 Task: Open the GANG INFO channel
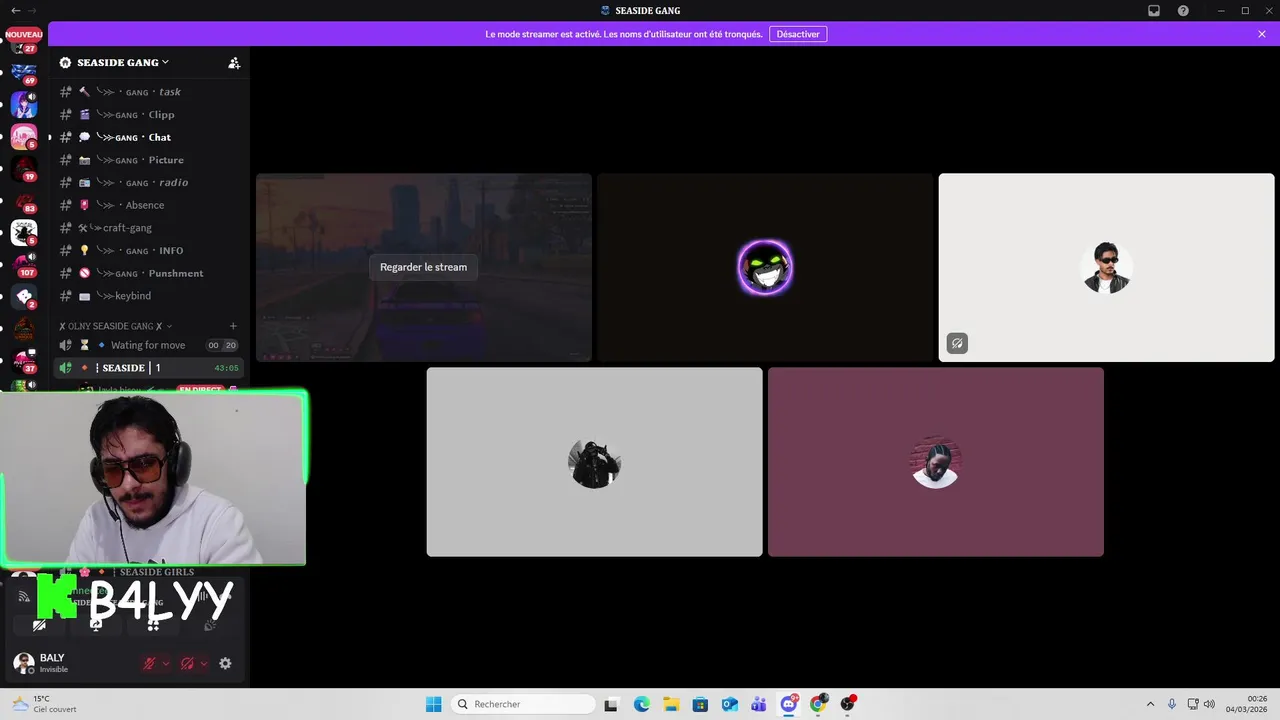pyautogui.click(x=148, y=251)
